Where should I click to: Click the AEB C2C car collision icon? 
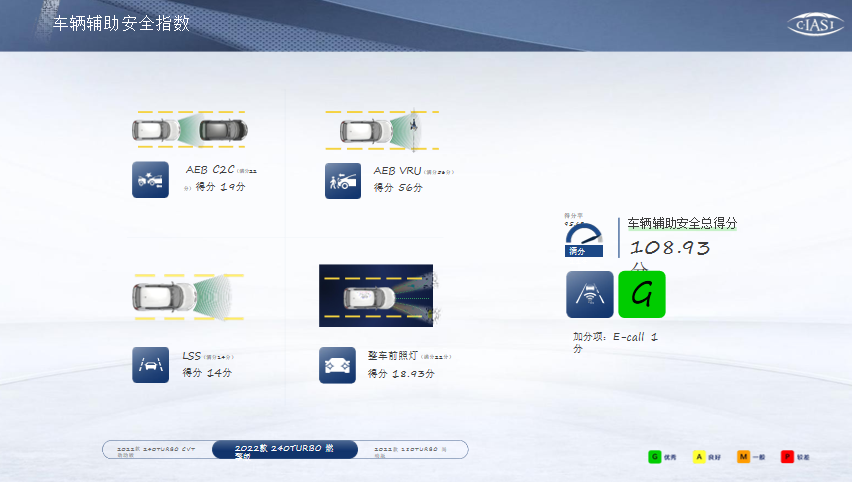(x=150, y=180)
